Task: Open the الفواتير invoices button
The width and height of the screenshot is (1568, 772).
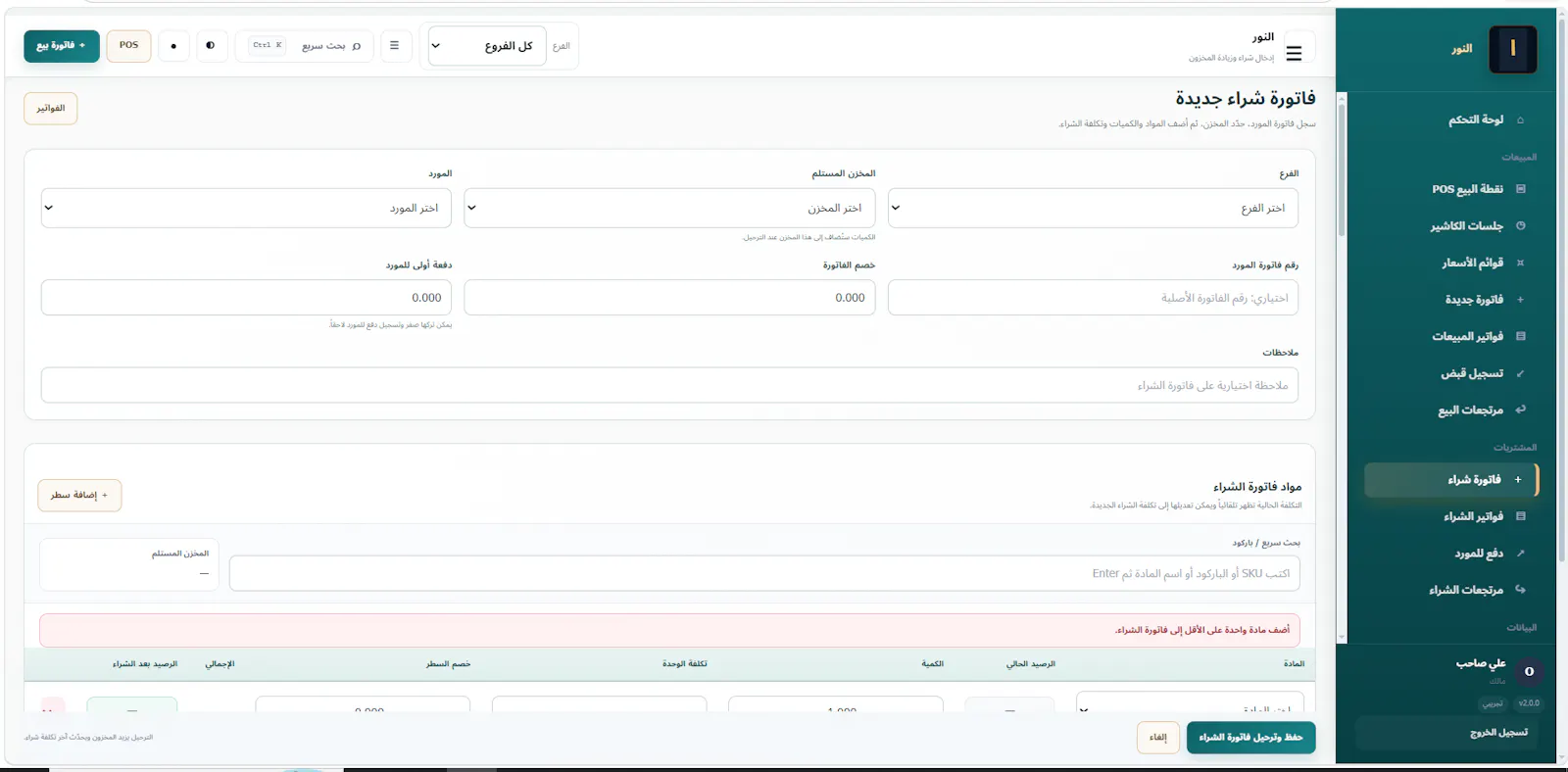Action: click(51, 108)
